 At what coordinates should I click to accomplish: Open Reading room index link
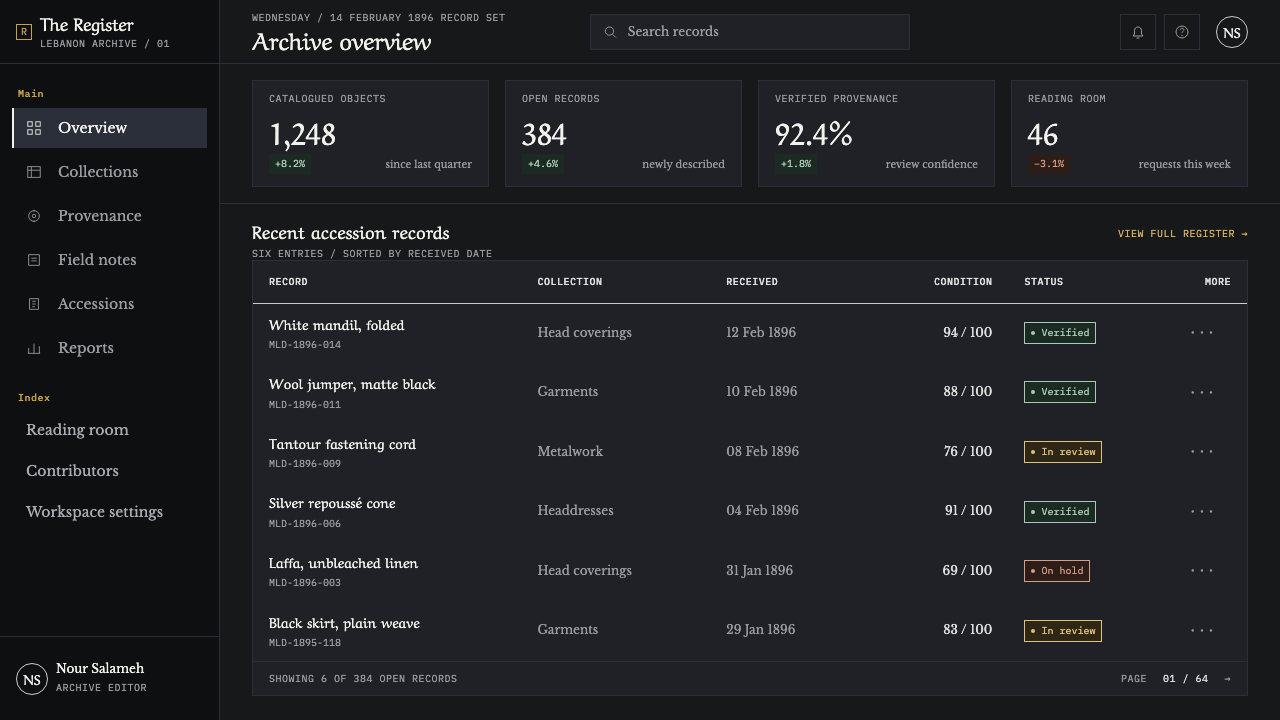(77, 430)
